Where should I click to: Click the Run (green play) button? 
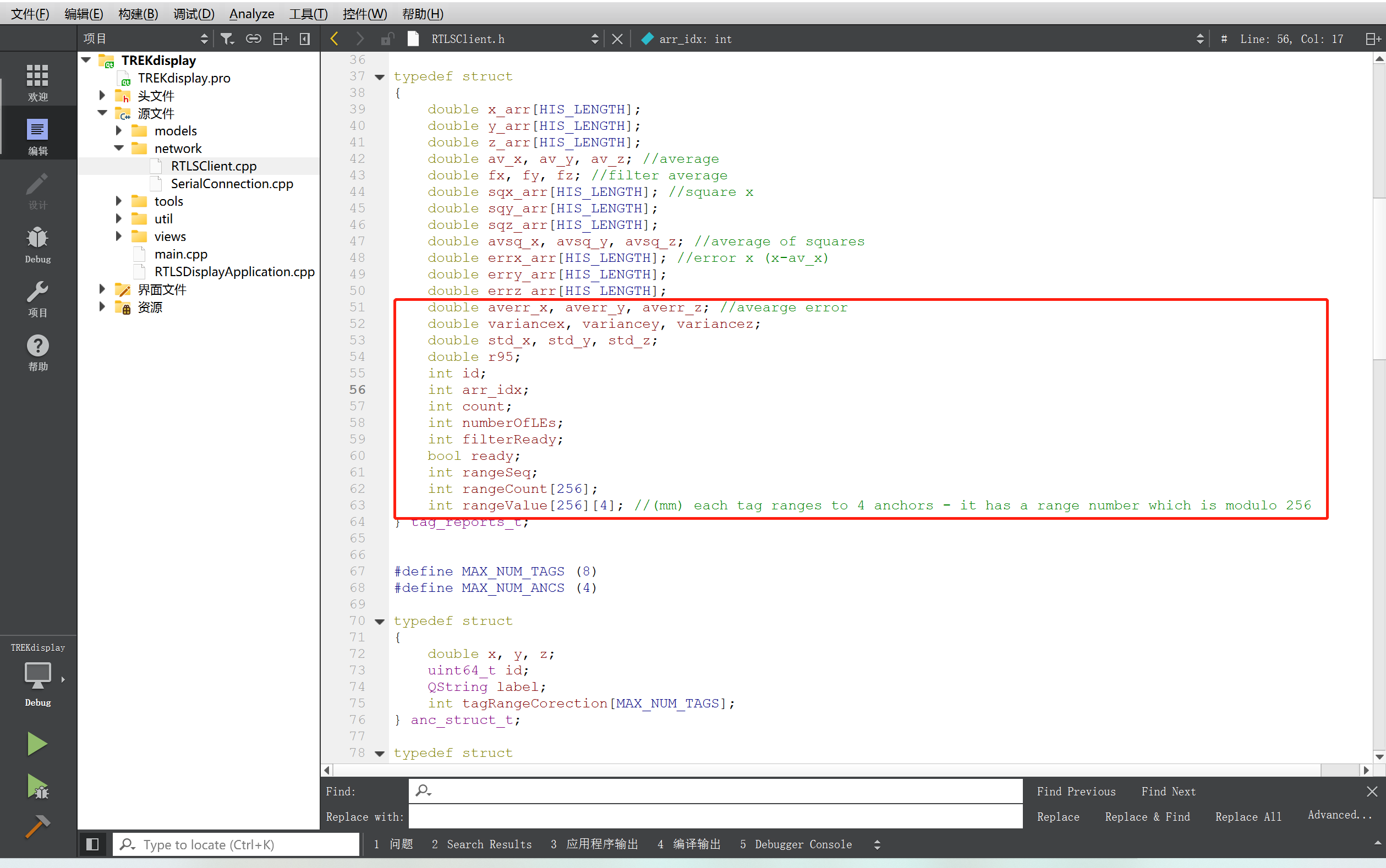37,744
